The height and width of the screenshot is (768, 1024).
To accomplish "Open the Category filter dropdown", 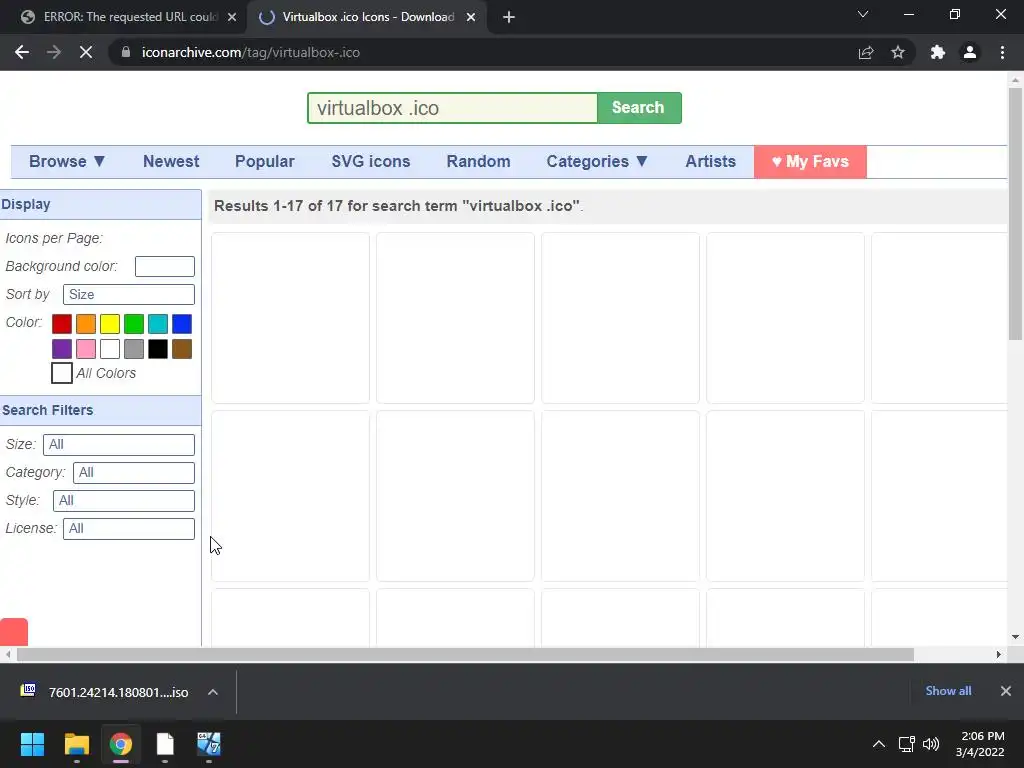I will [x=134, y=473].
